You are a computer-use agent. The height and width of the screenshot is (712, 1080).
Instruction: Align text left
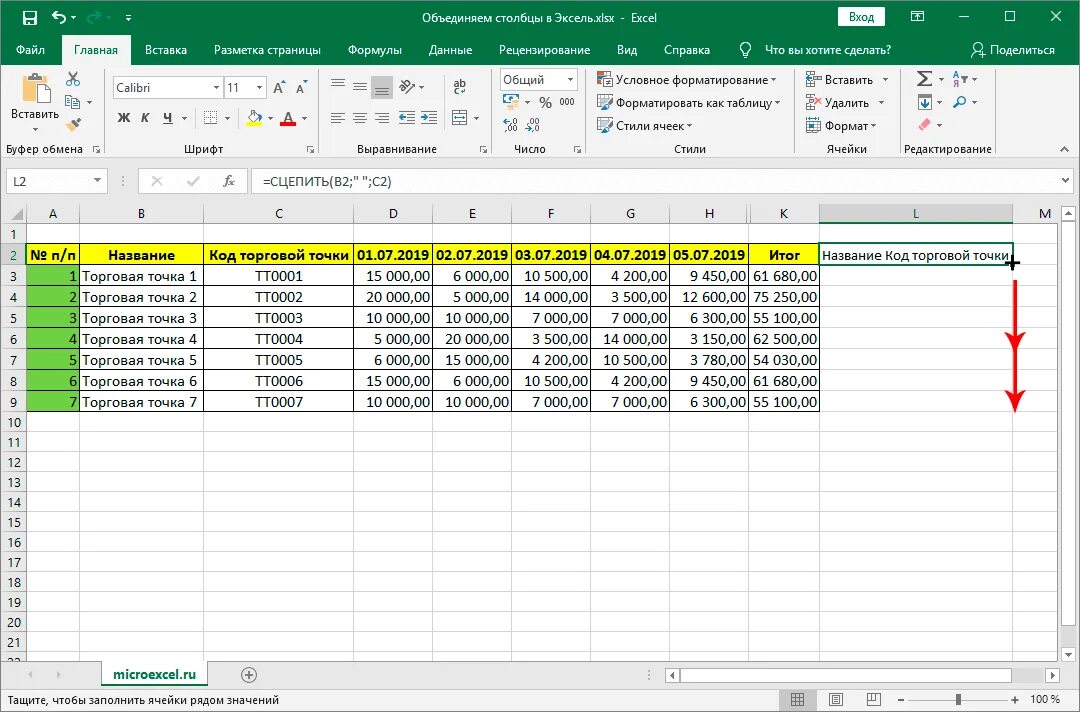click(338, 118)
